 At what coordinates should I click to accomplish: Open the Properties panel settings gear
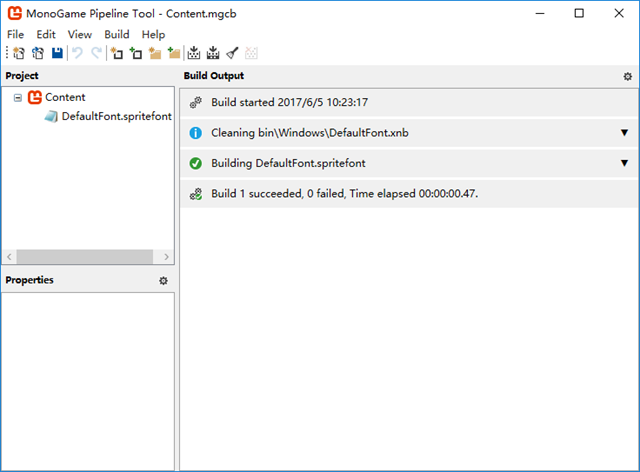point(163,281)
